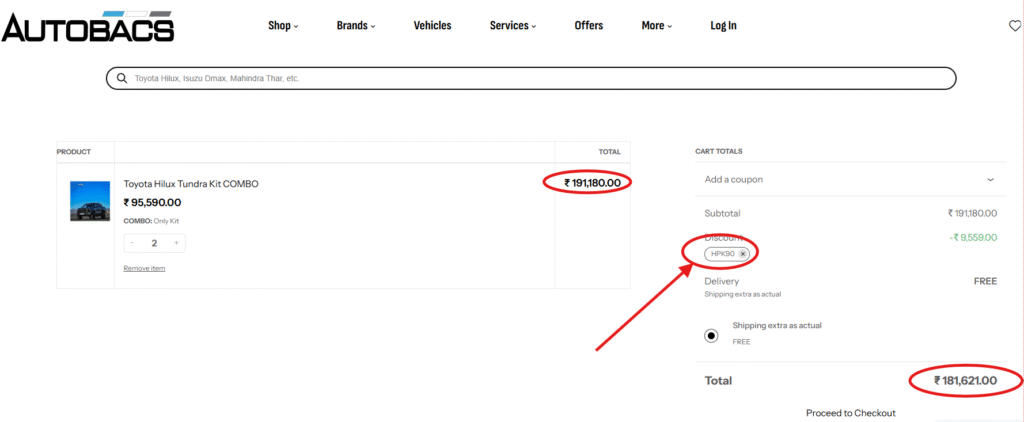Click the CART TOTALS heading
This screenshot has width=1024, height=422.
[x=718, y=151]
